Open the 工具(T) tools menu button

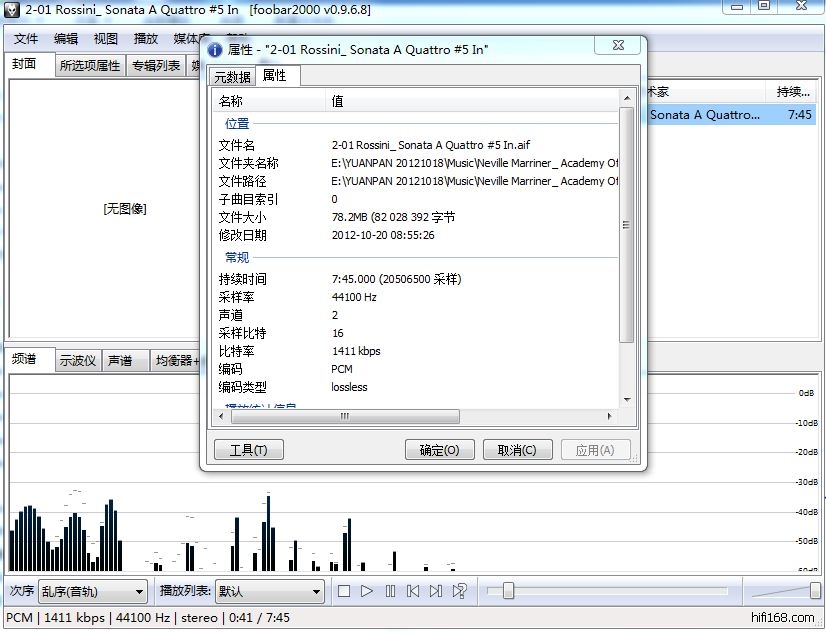(249, 450)
